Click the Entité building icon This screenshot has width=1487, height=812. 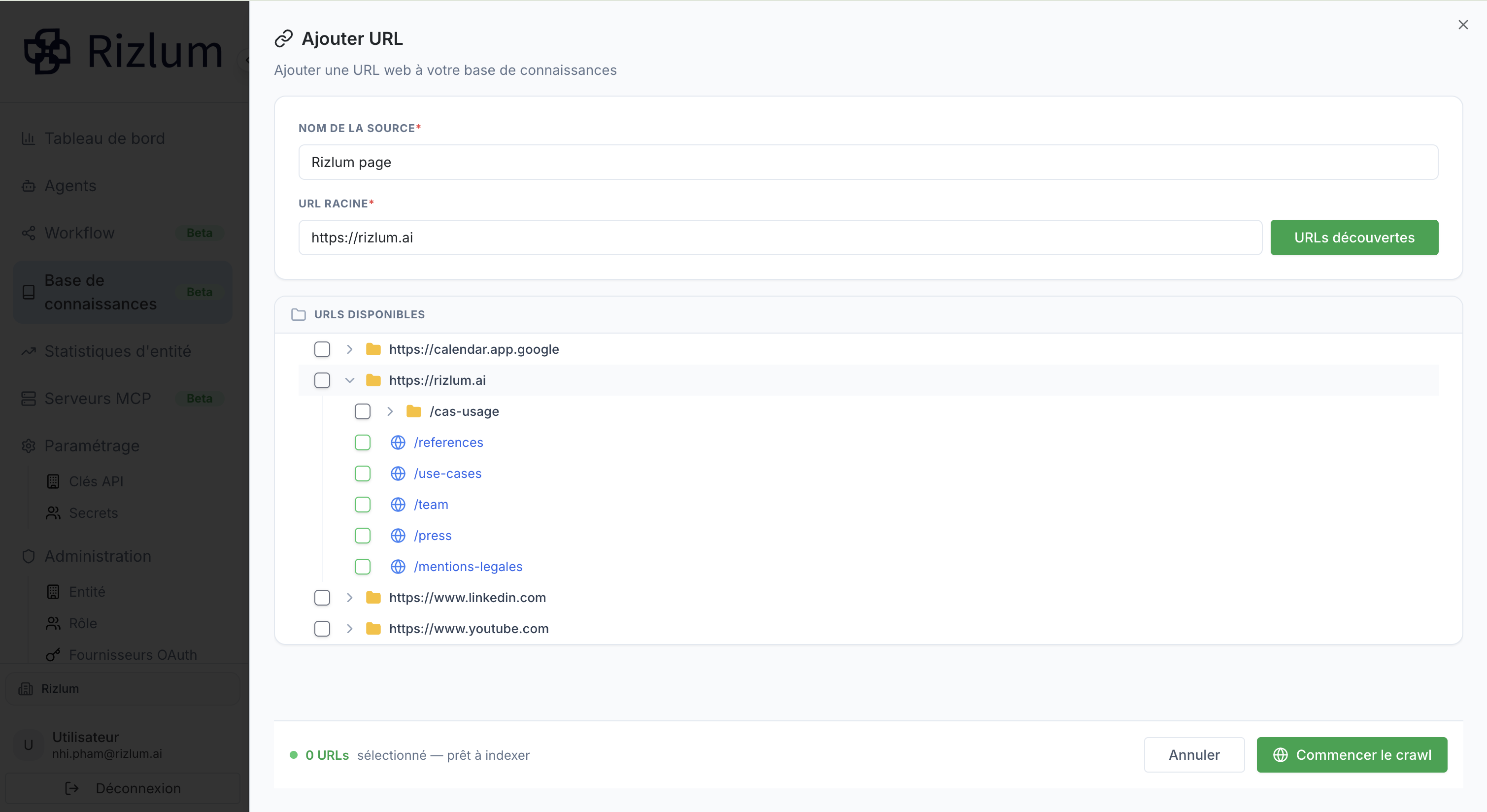[x=53, y=592]
